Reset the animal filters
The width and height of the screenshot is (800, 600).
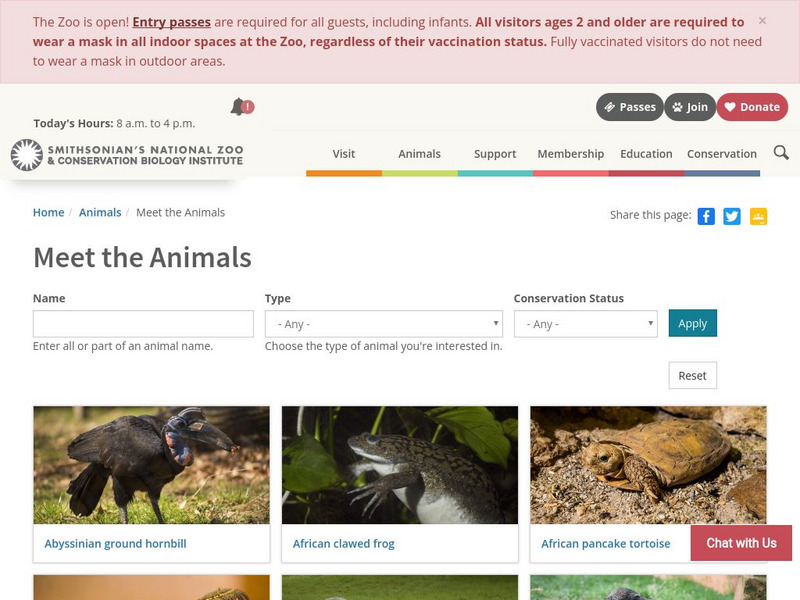click(x=692, y=375)
